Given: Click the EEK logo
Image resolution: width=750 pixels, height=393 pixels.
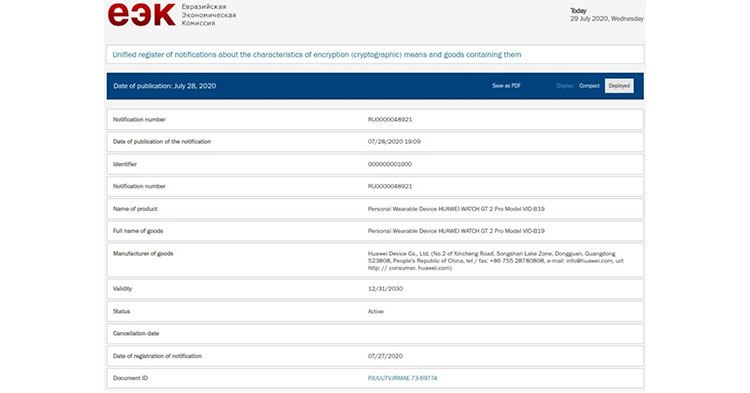Looking at the screenshot, I should (142, 14).
